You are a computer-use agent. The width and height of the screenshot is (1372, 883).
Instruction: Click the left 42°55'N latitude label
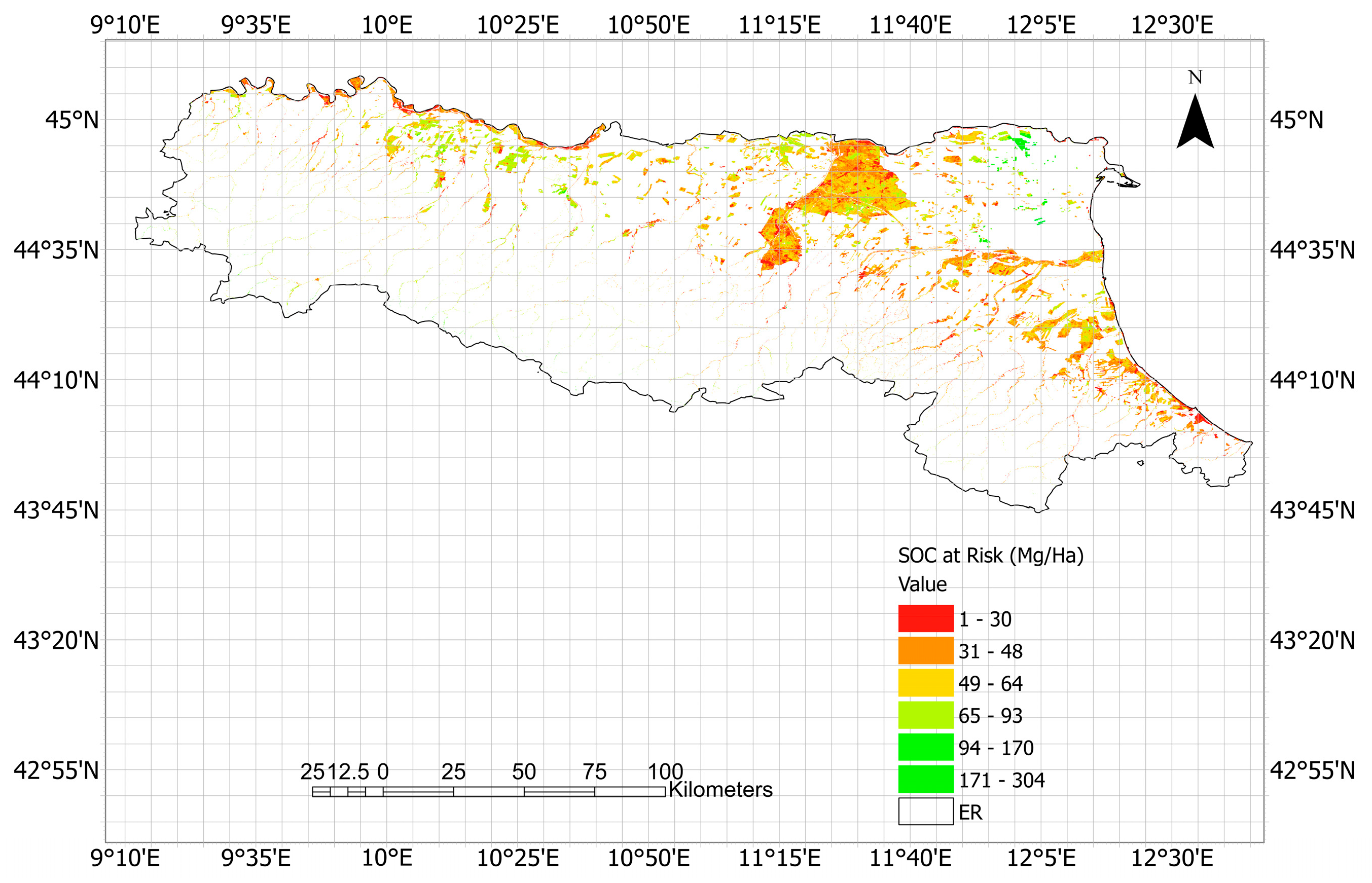56,770
